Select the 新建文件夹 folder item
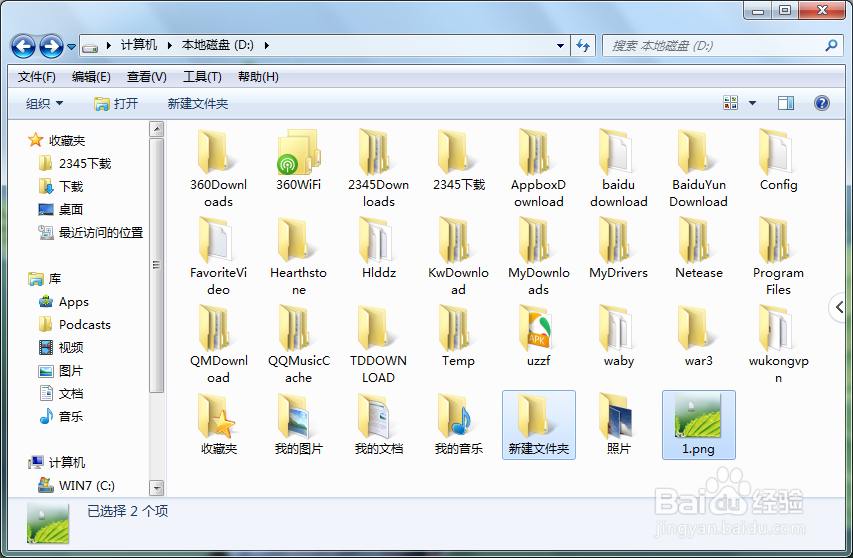 click(x=539, y=425)
